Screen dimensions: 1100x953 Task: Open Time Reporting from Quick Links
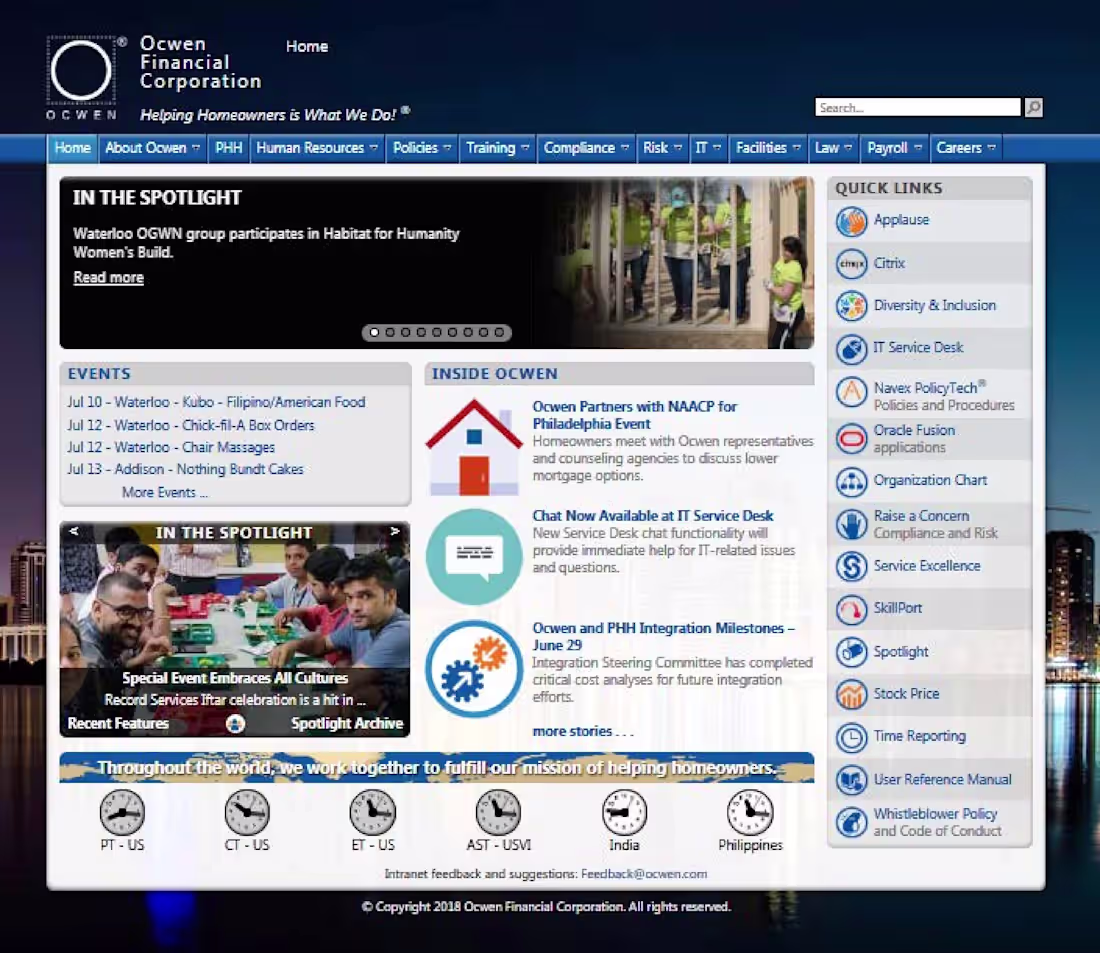tap(851, 737)
